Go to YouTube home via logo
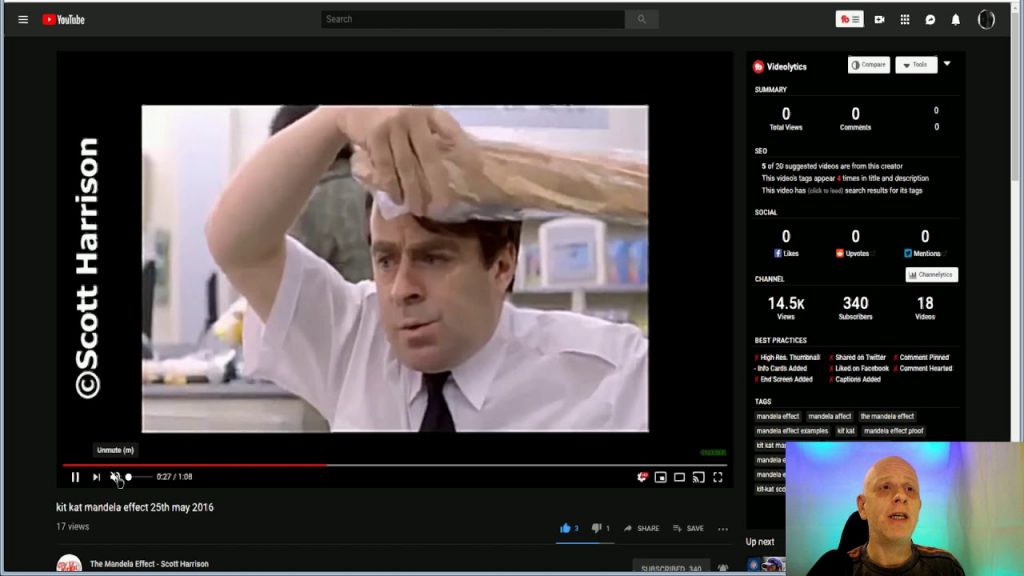The width and height of the screenshot is (1024, 576). pyautogui.click(x=63, y=20)
